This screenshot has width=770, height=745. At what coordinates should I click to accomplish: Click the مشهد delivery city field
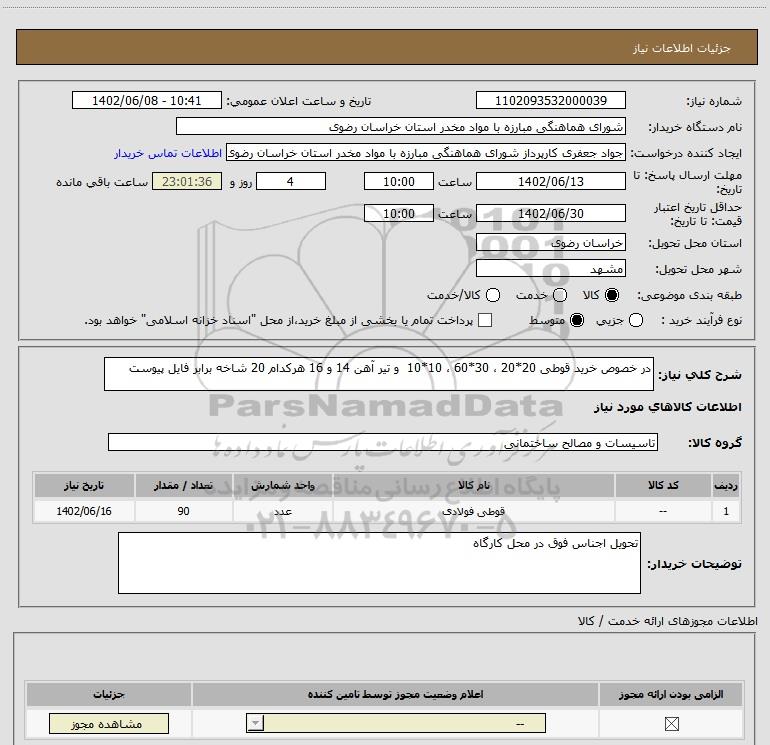tap(550, 269)
